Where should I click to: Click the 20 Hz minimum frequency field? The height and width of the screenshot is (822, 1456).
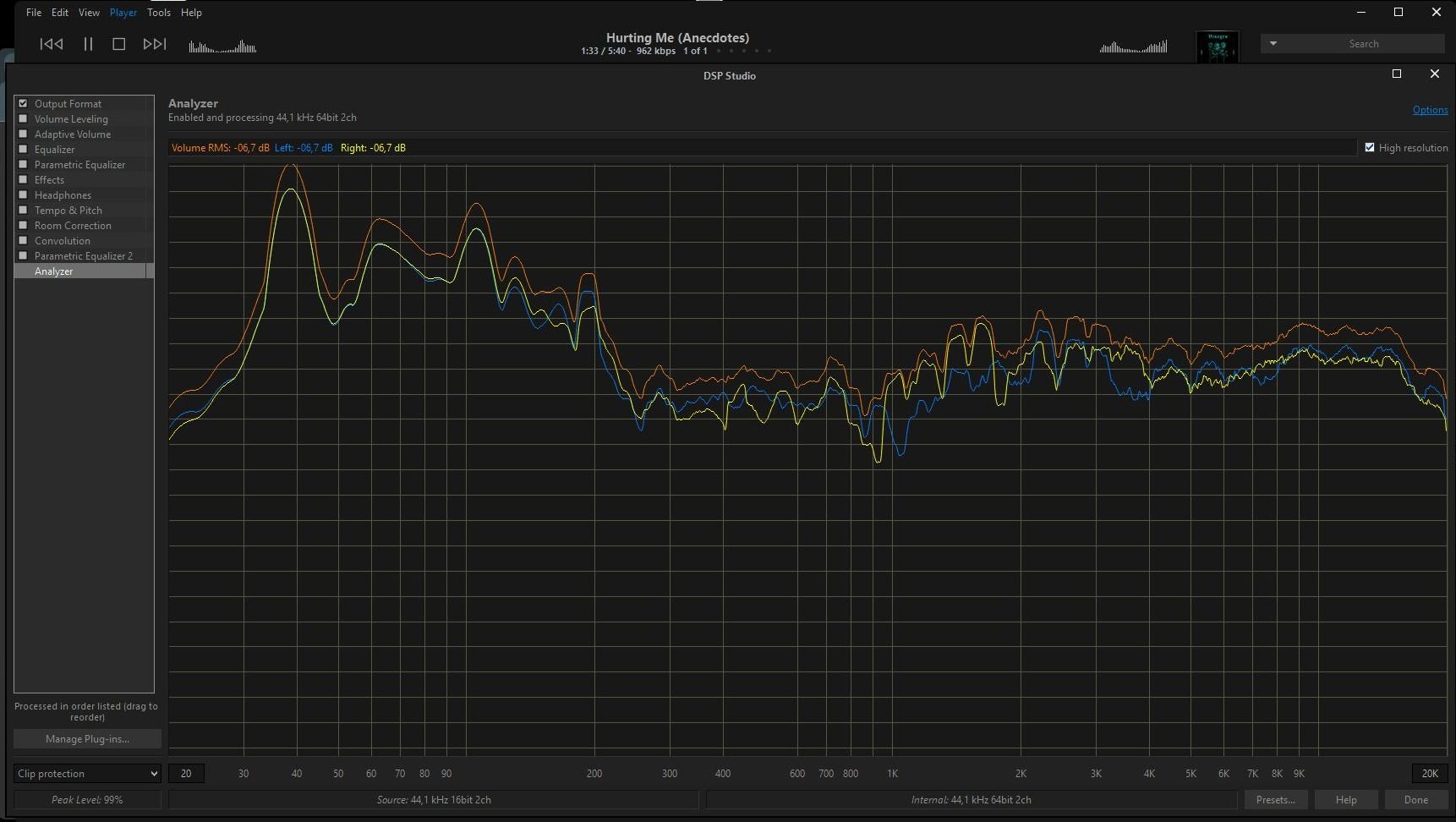[x=186, y=774]
